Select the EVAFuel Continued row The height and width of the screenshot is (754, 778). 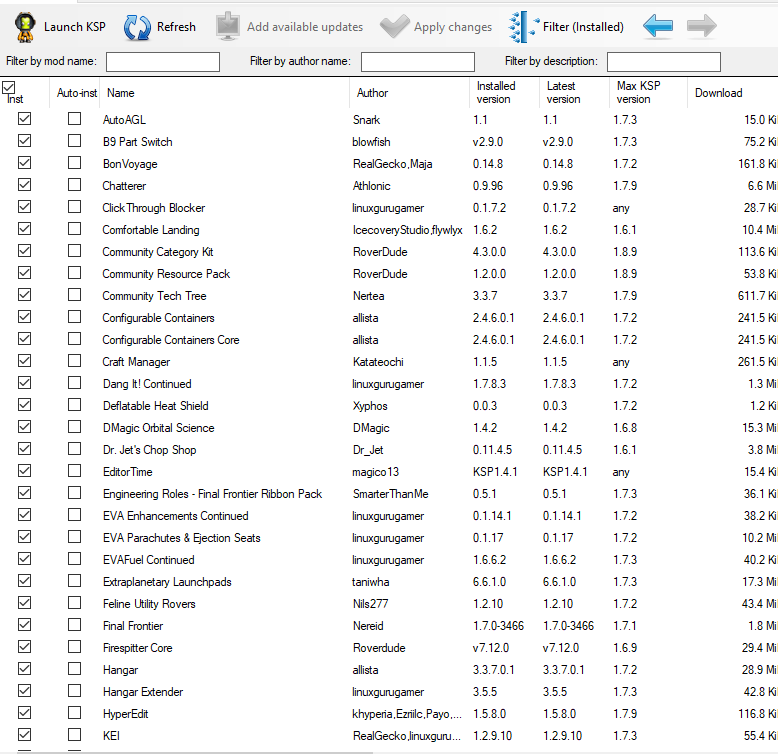389,560
